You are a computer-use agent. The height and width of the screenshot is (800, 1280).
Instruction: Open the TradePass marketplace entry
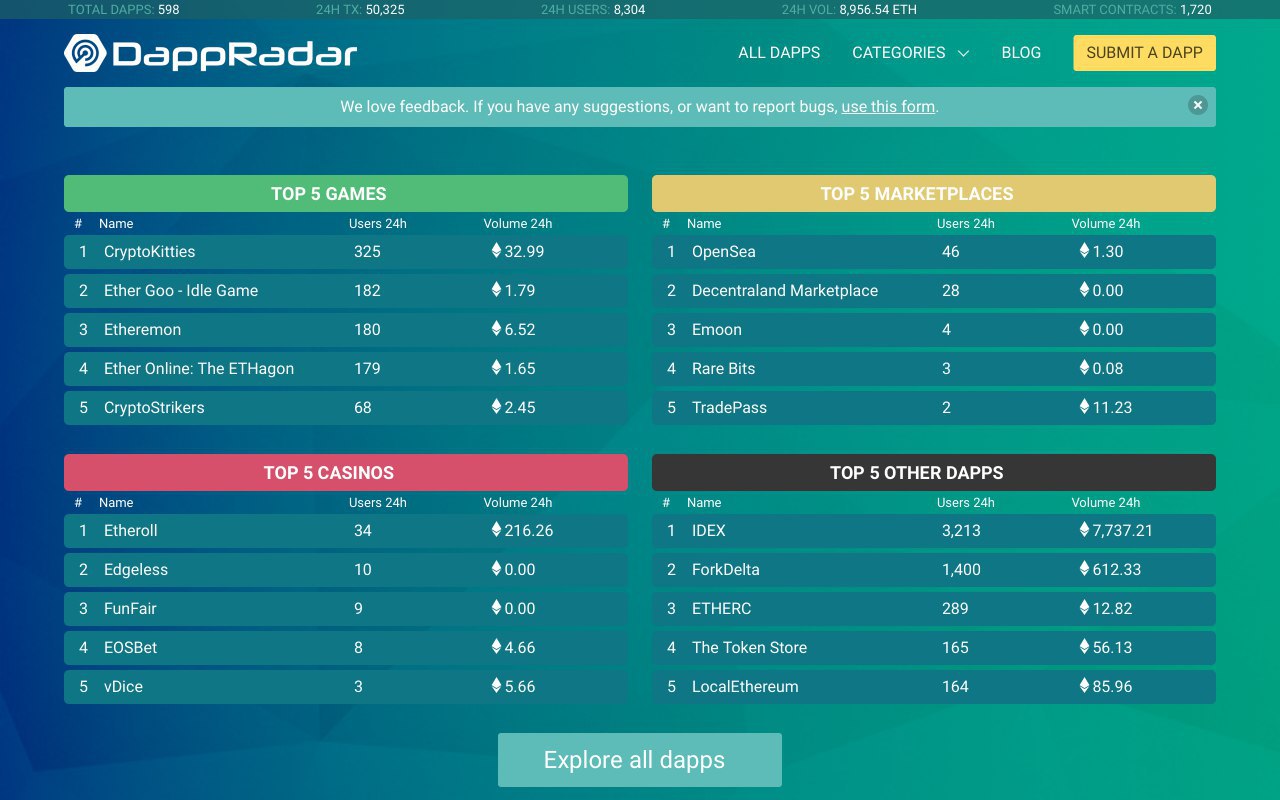click(x=729, y=408)
